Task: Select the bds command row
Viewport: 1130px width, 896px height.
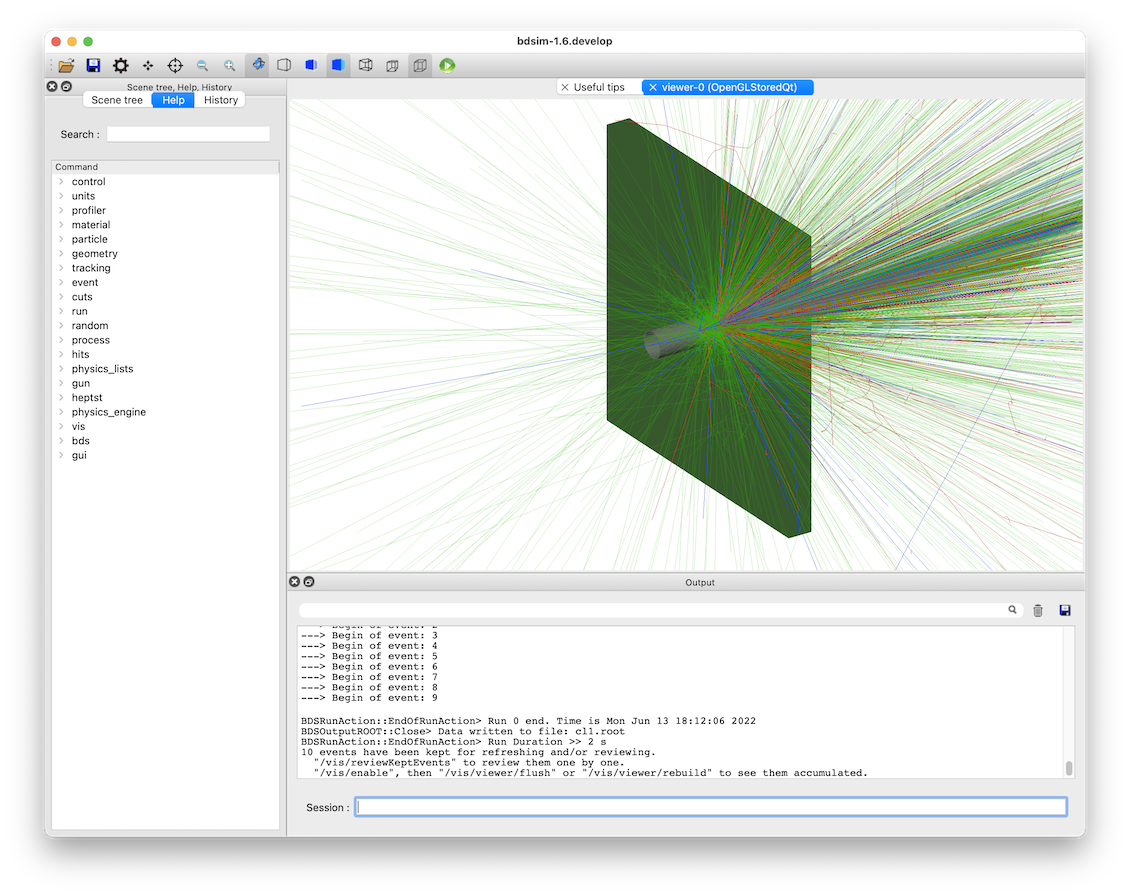Action: [165, 441]
